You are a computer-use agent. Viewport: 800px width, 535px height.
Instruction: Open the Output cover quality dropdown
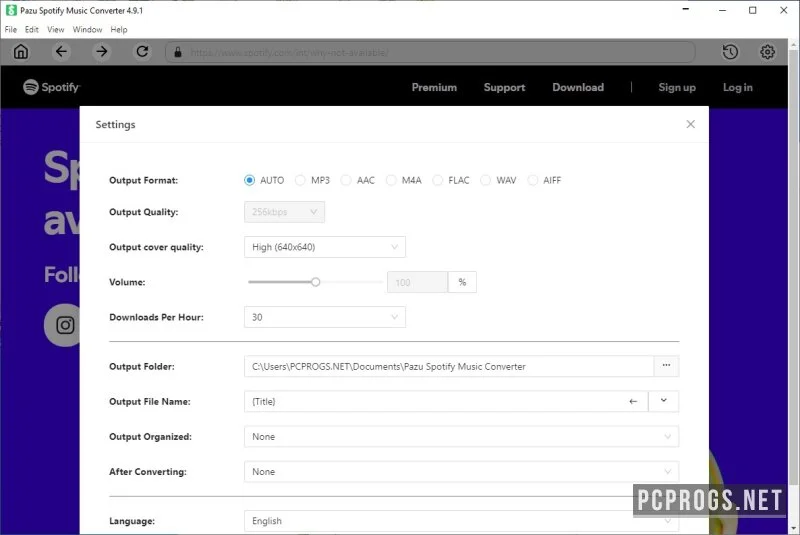tap(324, 247)
